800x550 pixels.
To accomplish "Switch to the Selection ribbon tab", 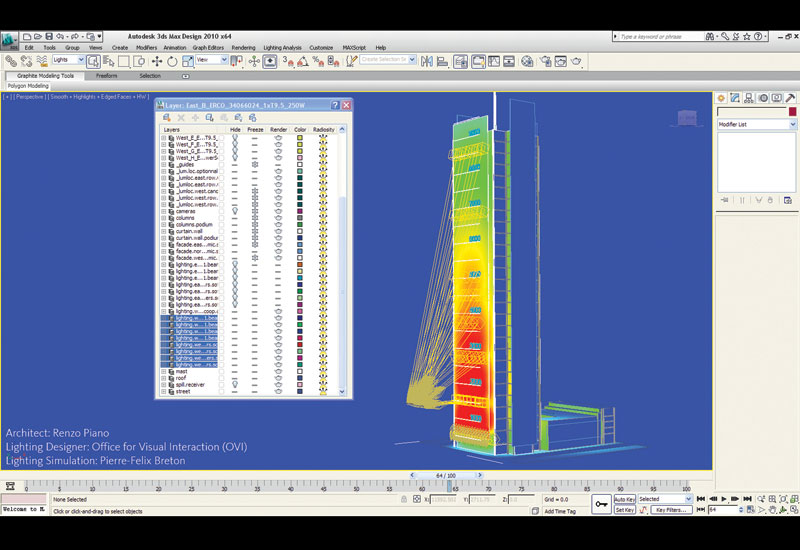I will click(150, 76).
